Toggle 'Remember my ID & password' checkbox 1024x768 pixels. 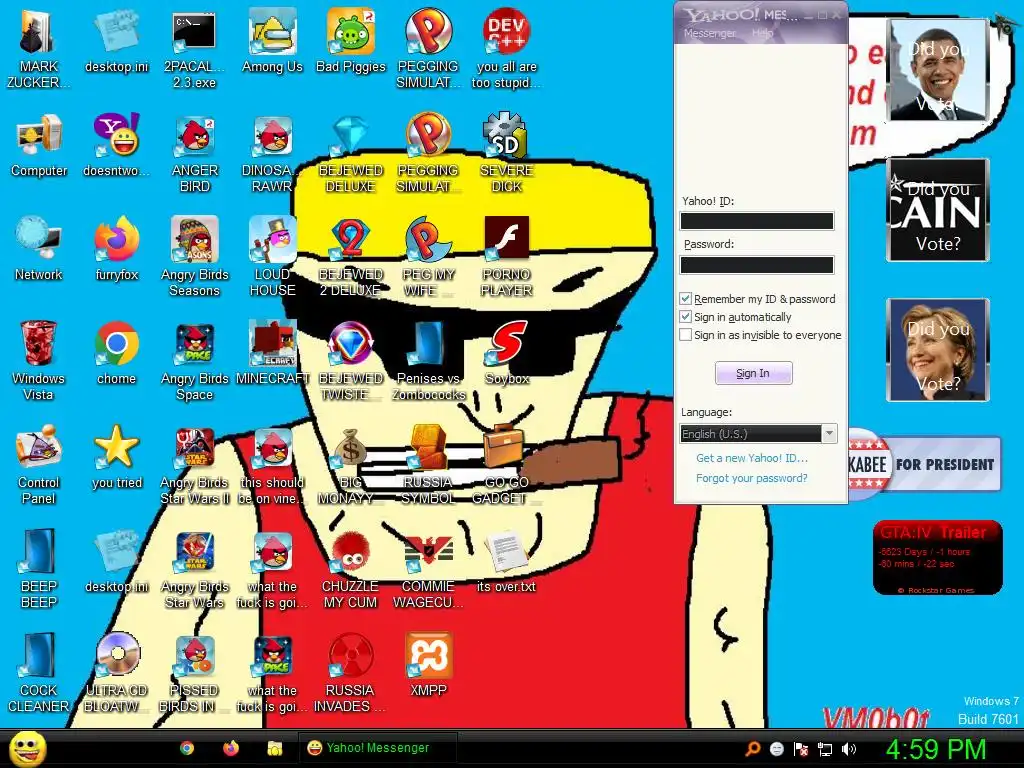[x=686, y=299]
